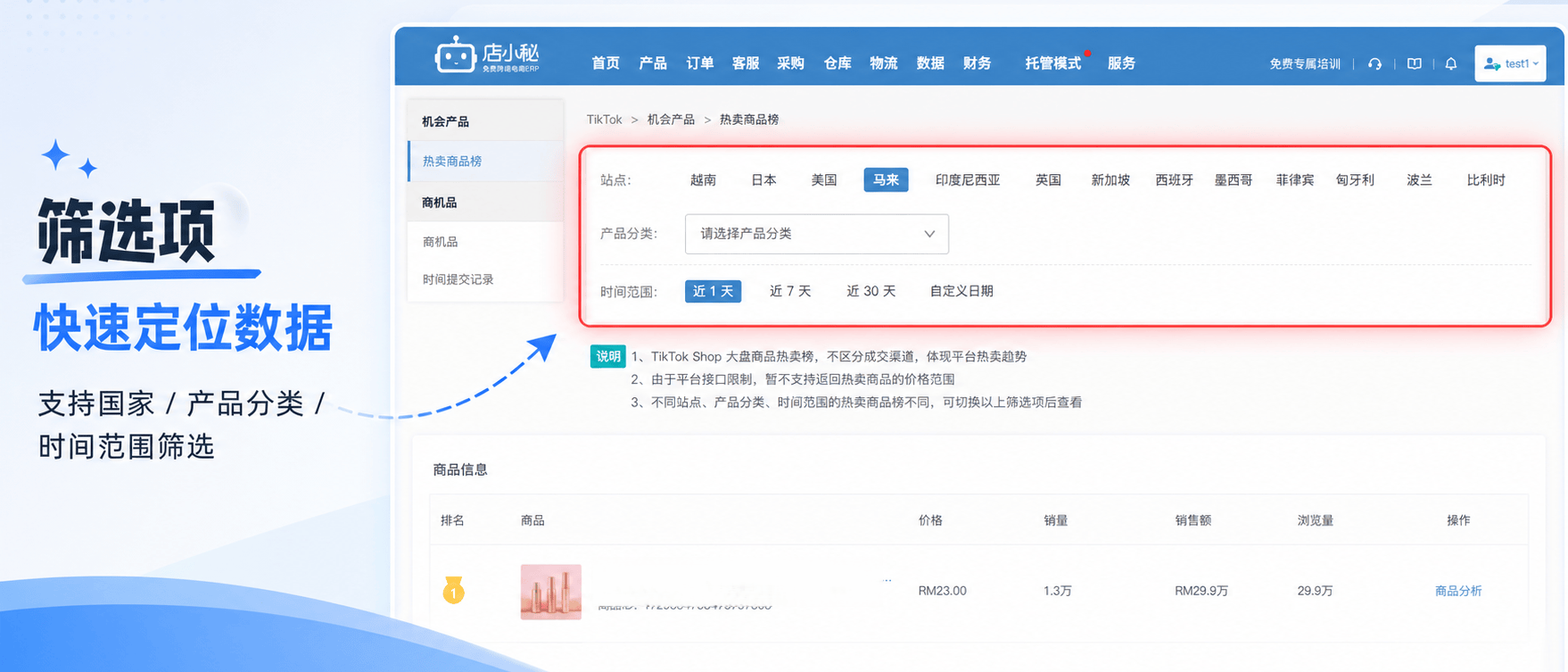
Task: Choose the 近 7 天 time range
Action: click(790, 292)
